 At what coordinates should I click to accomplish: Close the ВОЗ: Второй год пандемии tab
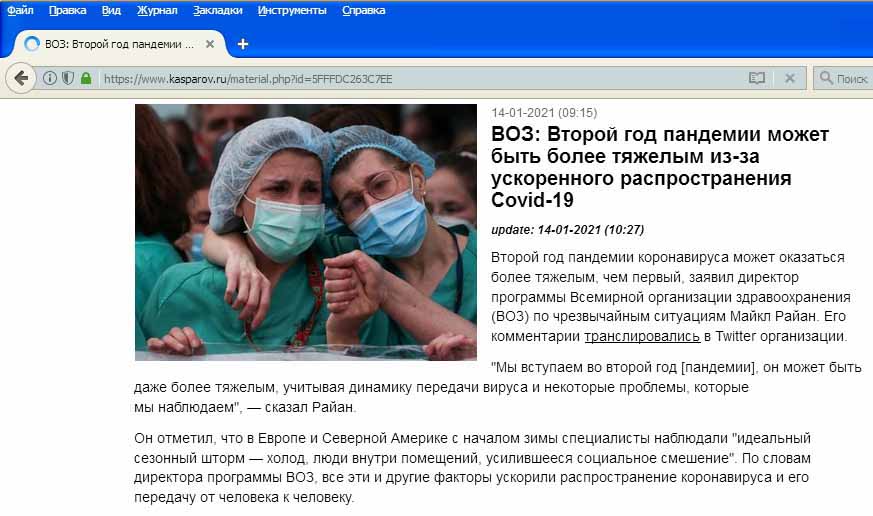click(210, 44)
